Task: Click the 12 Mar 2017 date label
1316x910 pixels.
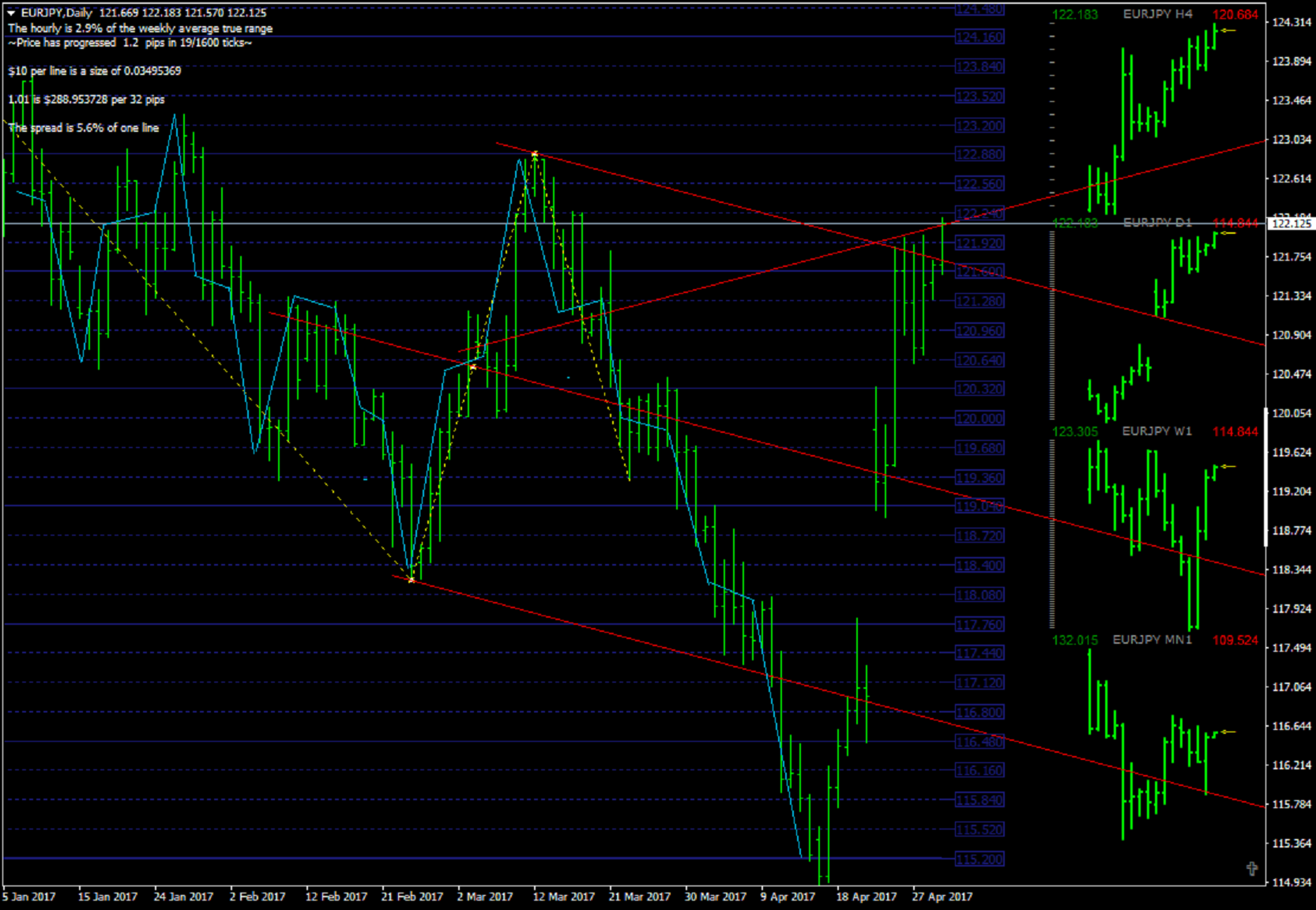Action: (x=563, y=897)
